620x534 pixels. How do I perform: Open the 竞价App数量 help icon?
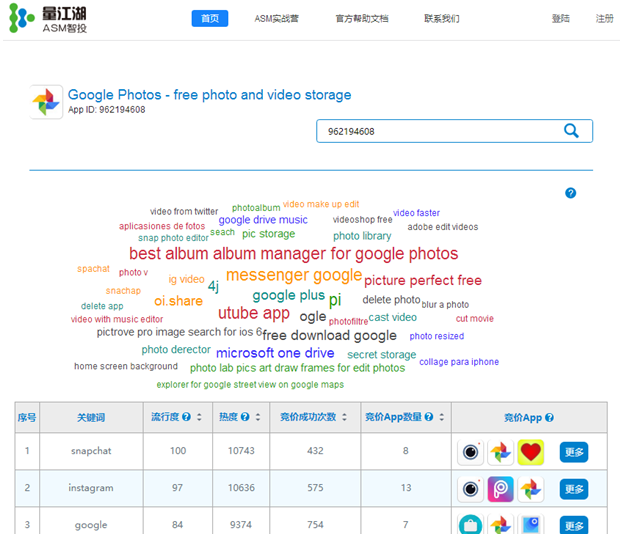pos(429,417)
